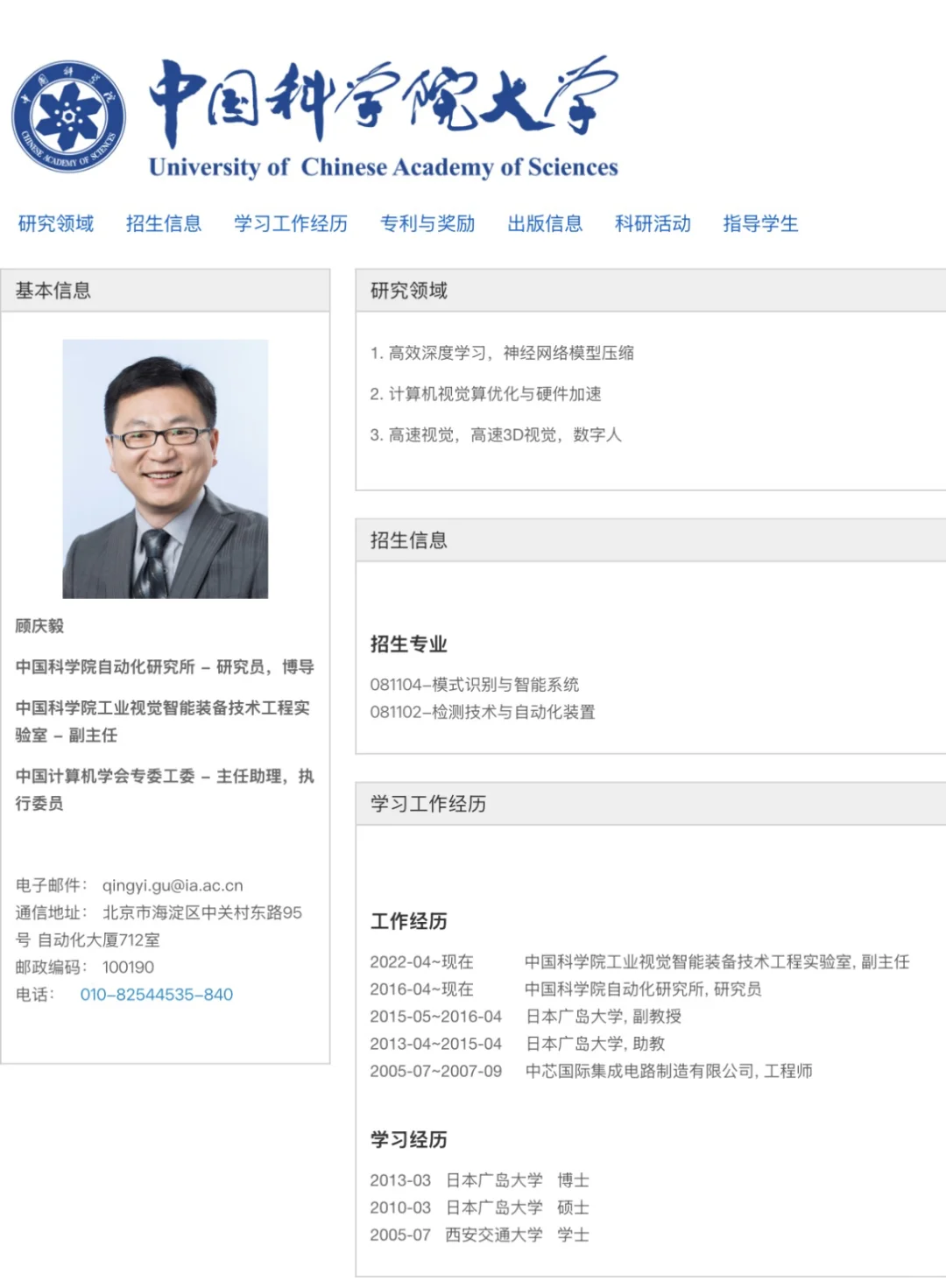The image size is (946, 1288).
Task: Click phone number 010-82544535-840 link
Action: click(x=156, y=994)
